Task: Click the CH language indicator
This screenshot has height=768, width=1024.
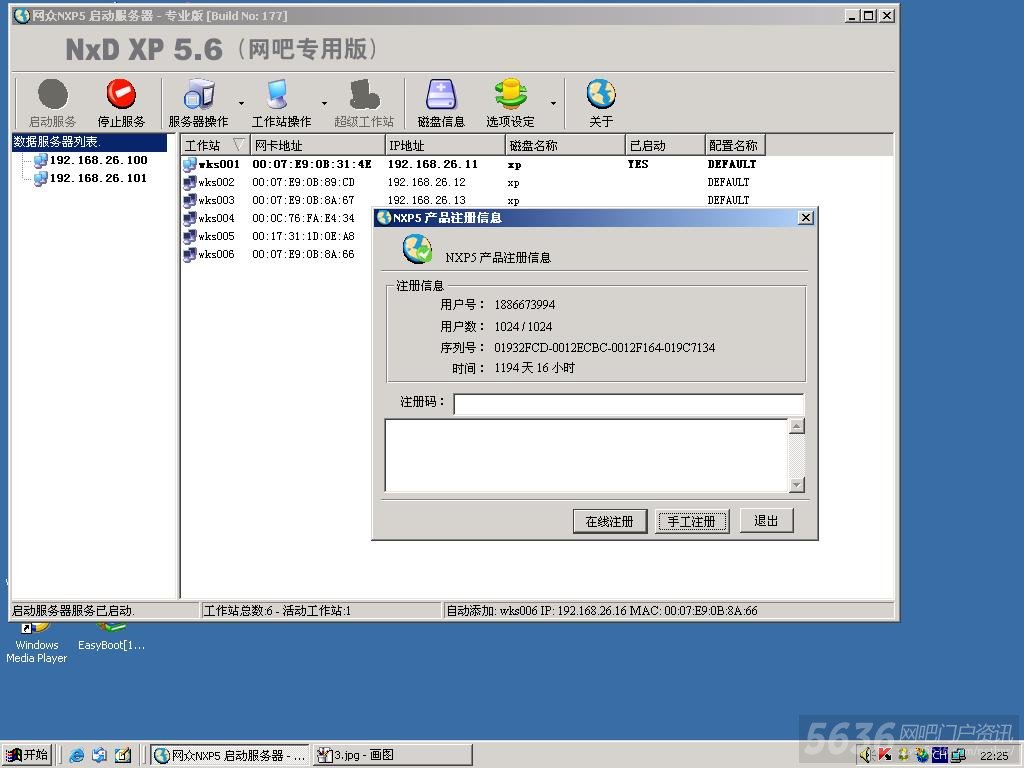Action: coord(940,756)
